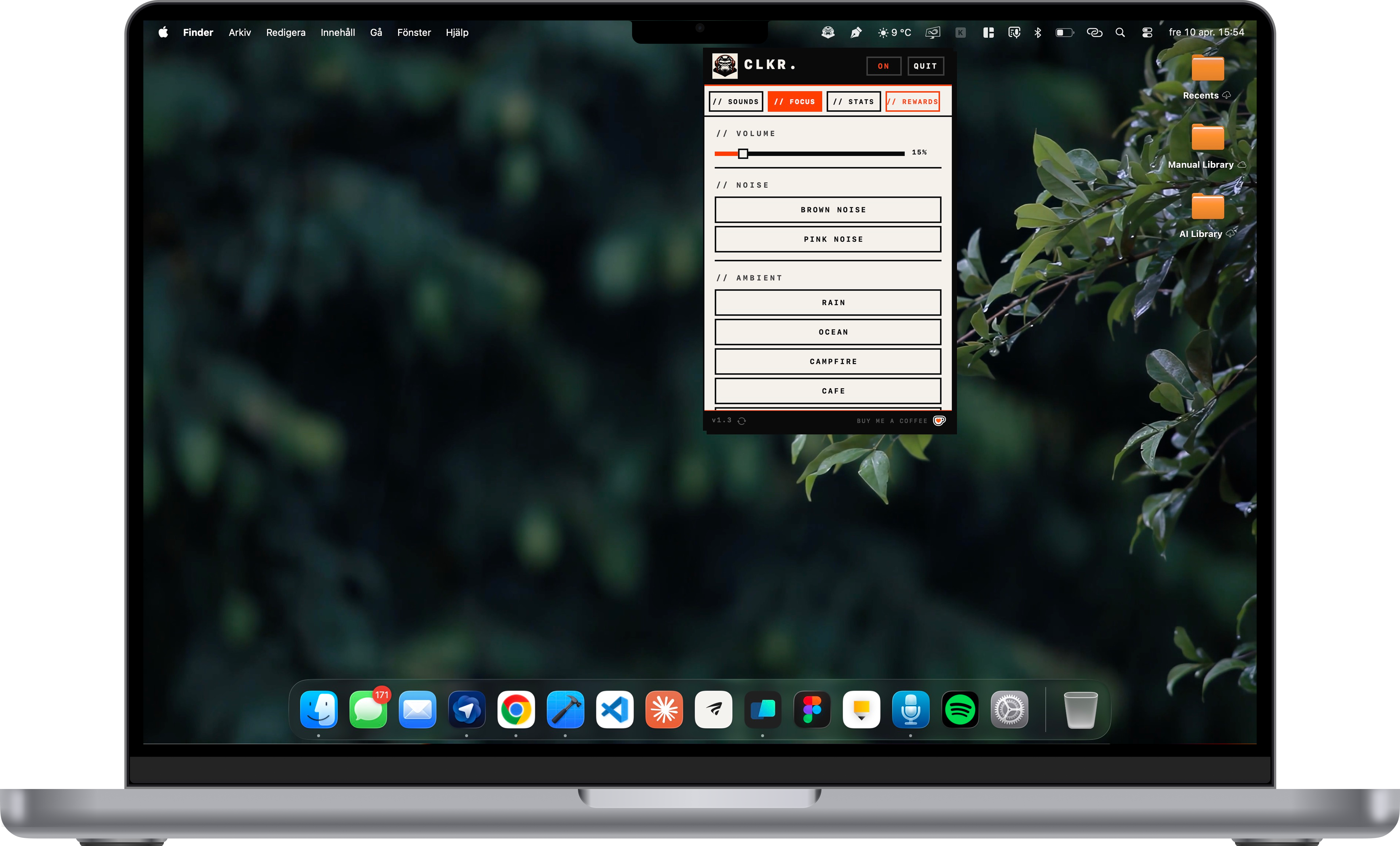Screen dimensions: 1400x846
Task: Click the check for updates refresh icon
Action: 741,421
